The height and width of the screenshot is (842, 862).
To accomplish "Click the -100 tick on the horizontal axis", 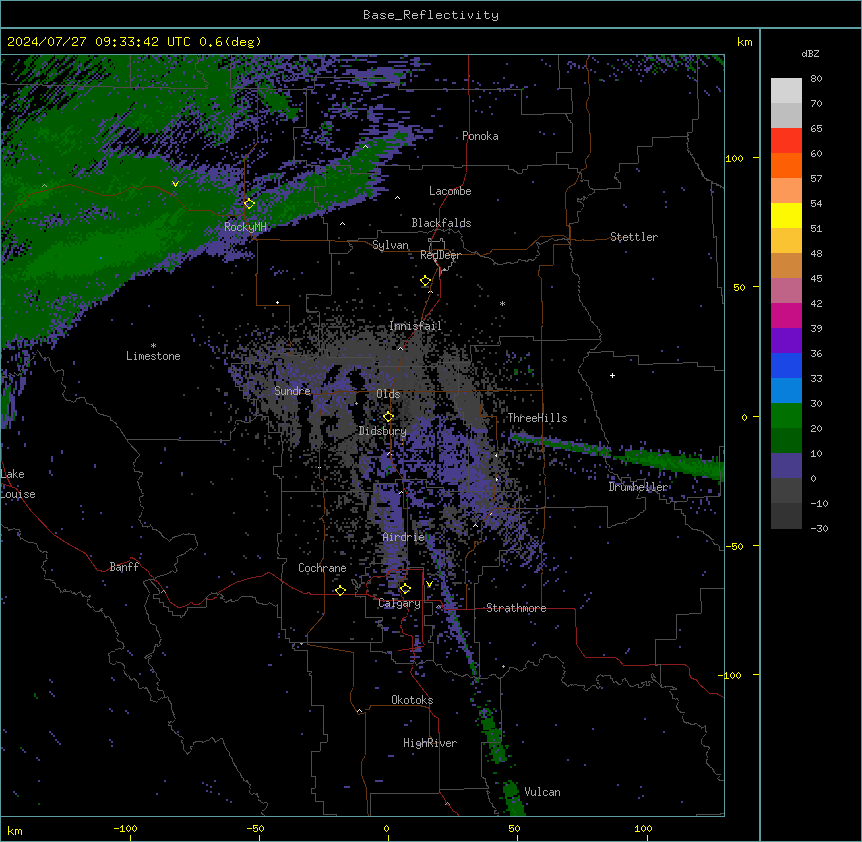I will click(125, 828).
